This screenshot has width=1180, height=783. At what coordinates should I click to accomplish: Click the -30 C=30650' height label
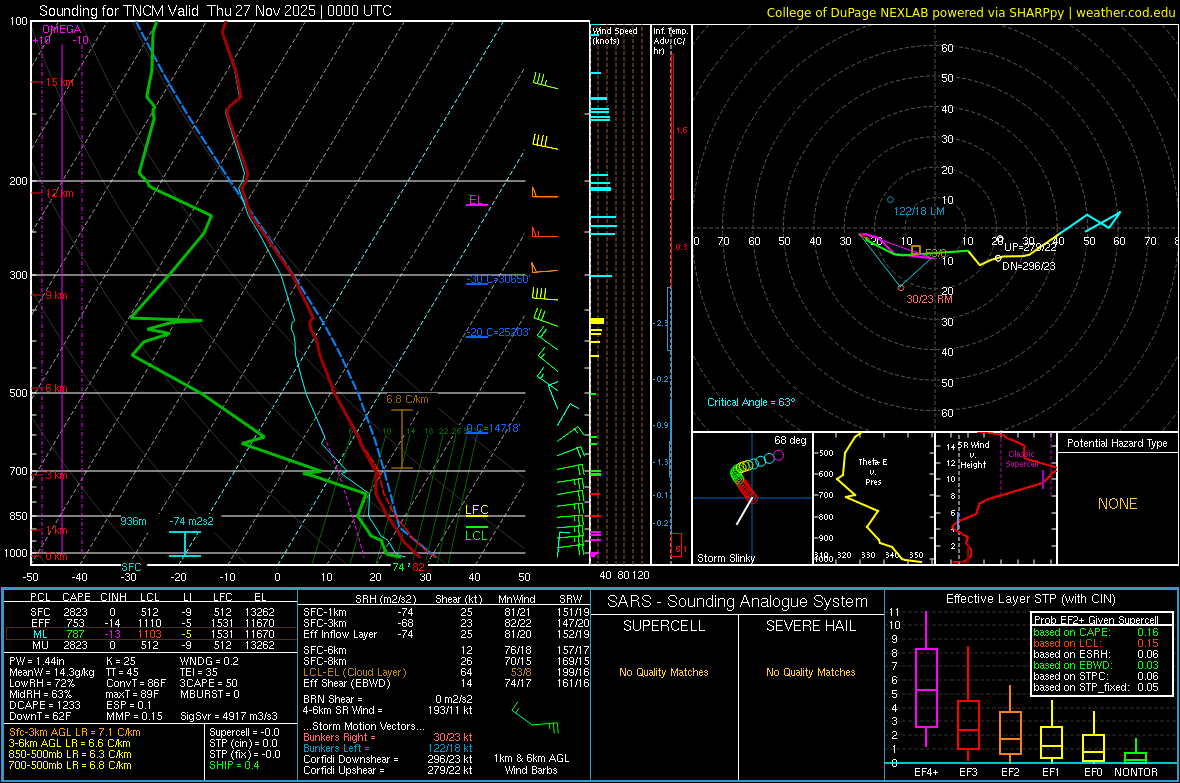click(498, 279)
